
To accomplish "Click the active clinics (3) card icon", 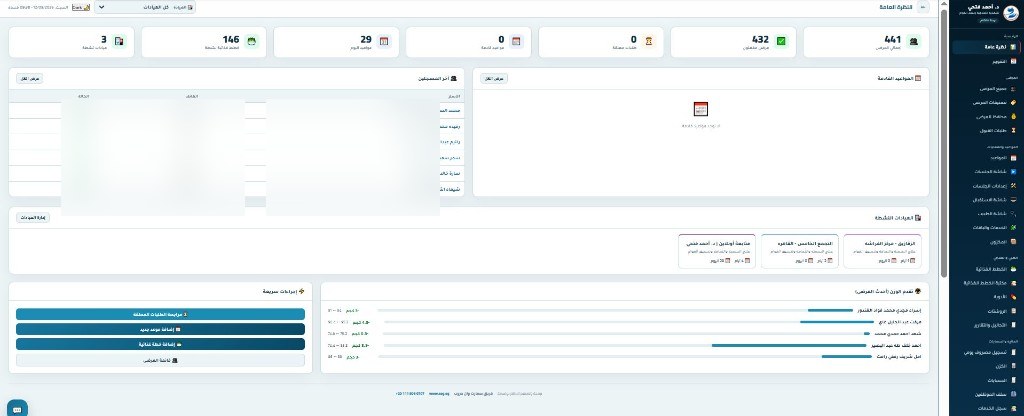I will click(x=120, y=41).
